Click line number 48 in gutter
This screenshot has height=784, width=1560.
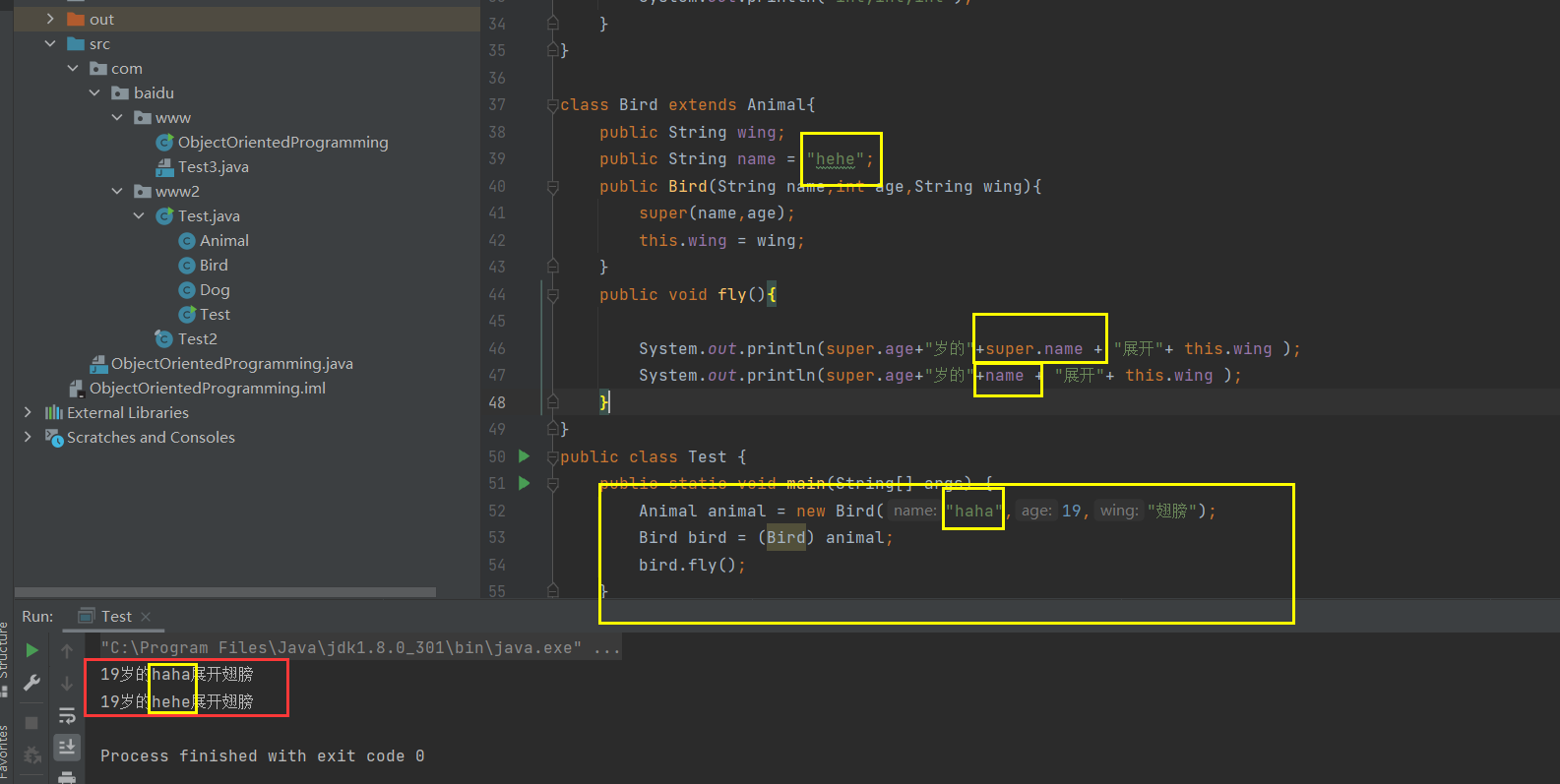click(497, 402)
